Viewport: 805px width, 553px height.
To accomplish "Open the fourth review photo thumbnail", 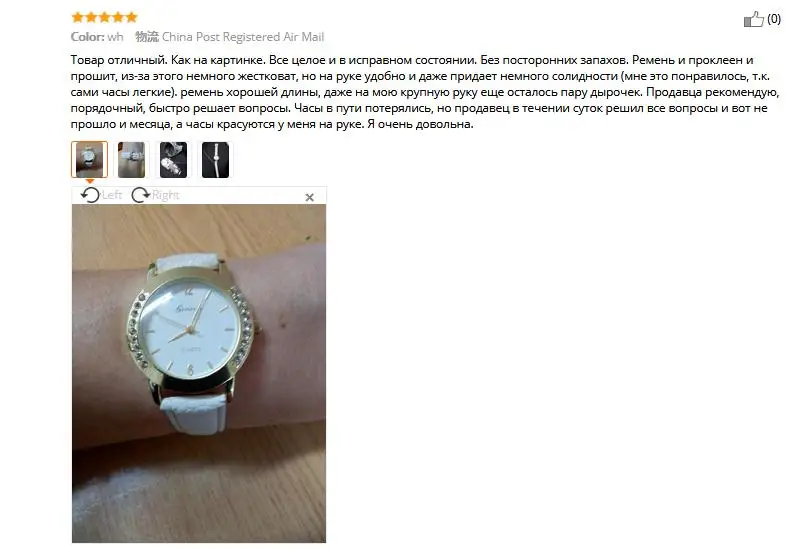I will click(x=216, y=160).
